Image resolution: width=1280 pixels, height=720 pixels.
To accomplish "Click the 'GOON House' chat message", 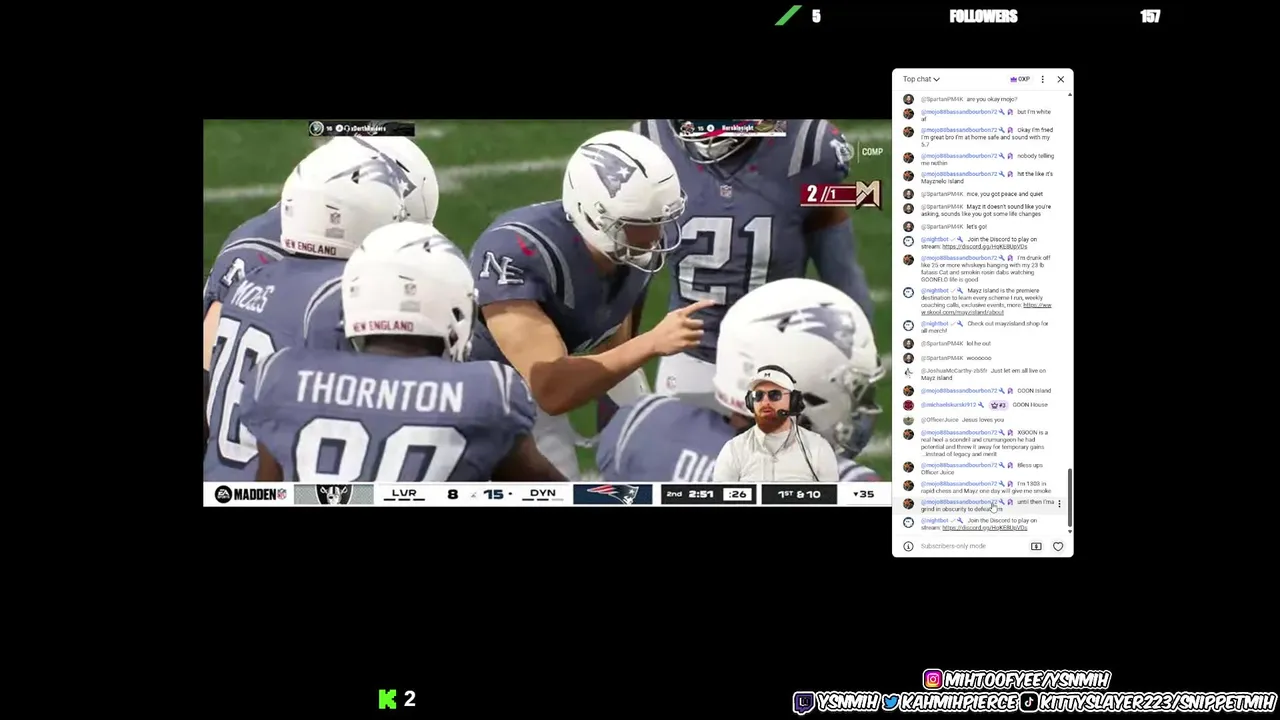I will (x=1030, y=405).
